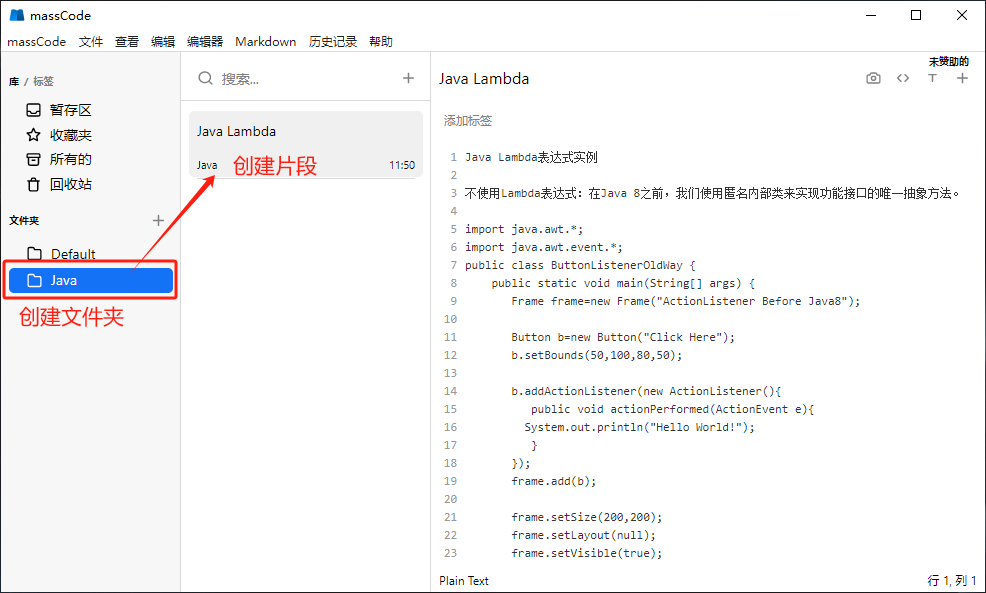The height and width of the screenshot is (593, 986).
Task: Click line frame.setLayout(null);
Action: pos(583,535)
